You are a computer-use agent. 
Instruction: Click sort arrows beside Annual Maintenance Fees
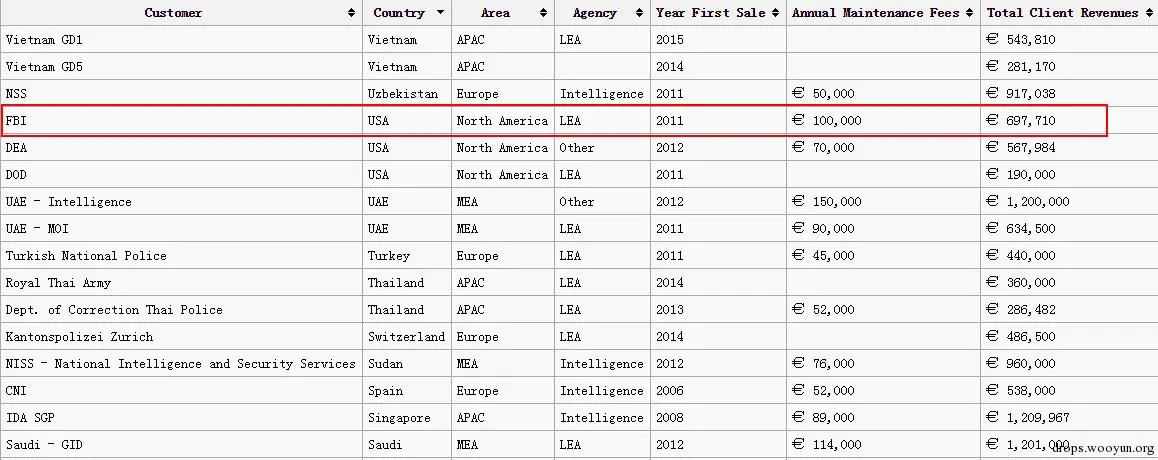click(x=969, y=13)
